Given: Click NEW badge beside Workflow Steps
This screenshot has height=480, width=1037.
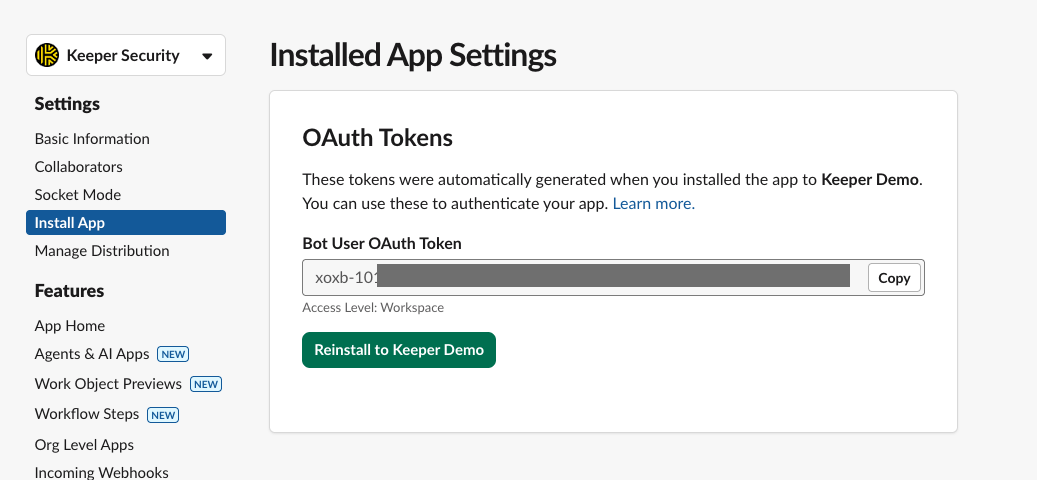Looking at the screenshot, I should pos(163,414).
